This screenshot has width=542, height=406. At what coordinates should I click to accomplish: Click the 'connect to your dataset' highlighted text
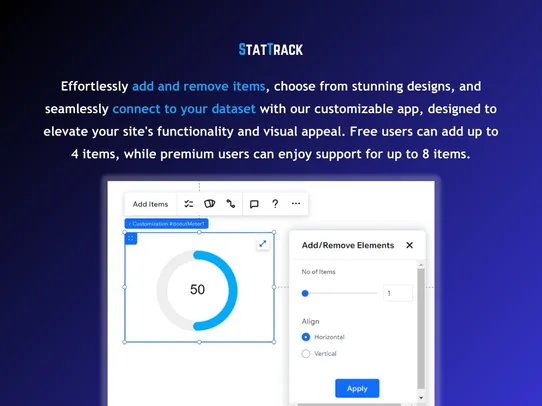tap(184, 109)
